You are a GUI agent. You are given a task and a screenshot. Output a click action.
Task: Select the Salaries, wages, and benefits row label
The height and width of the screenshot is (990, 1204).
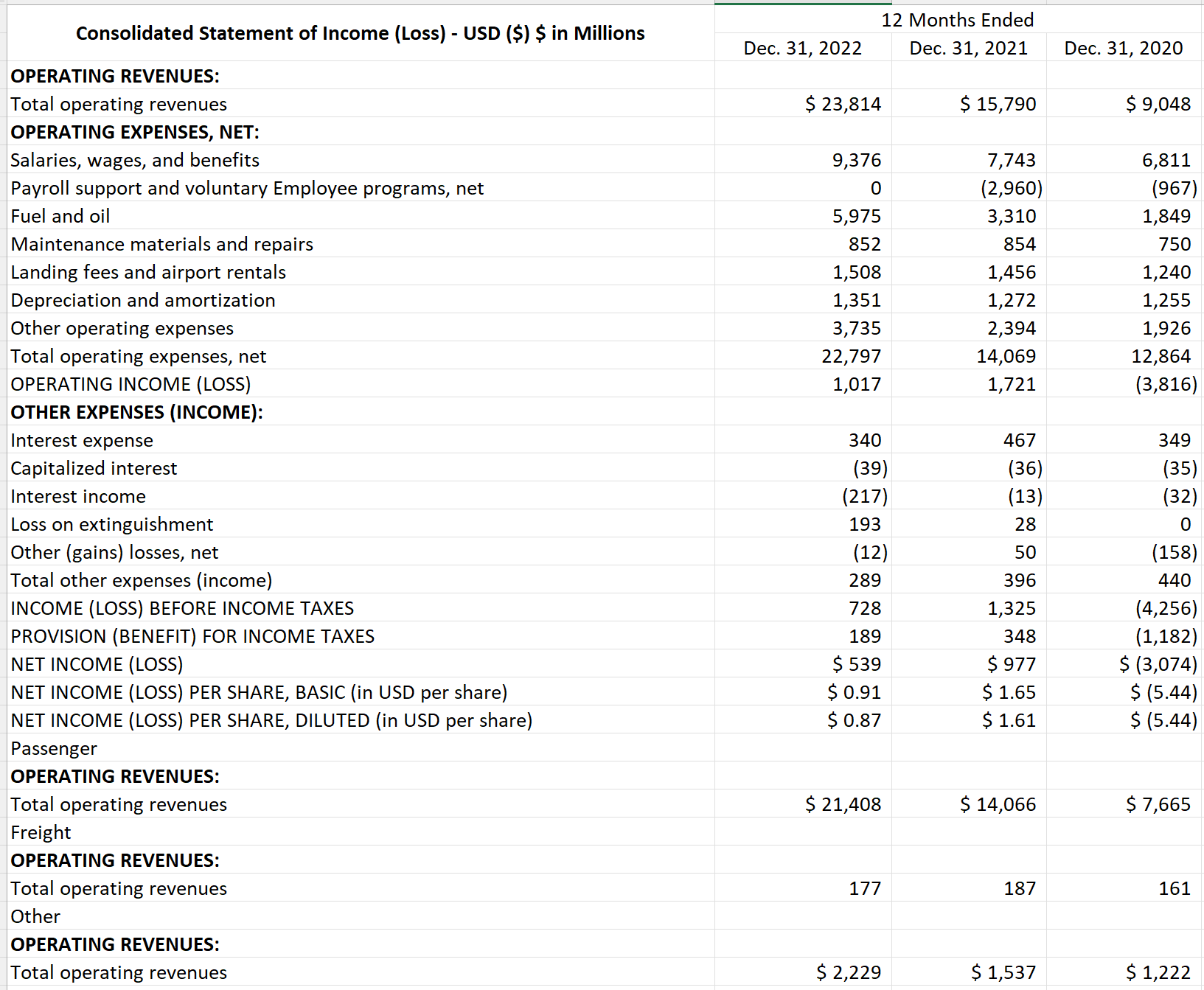pos(135,160)
